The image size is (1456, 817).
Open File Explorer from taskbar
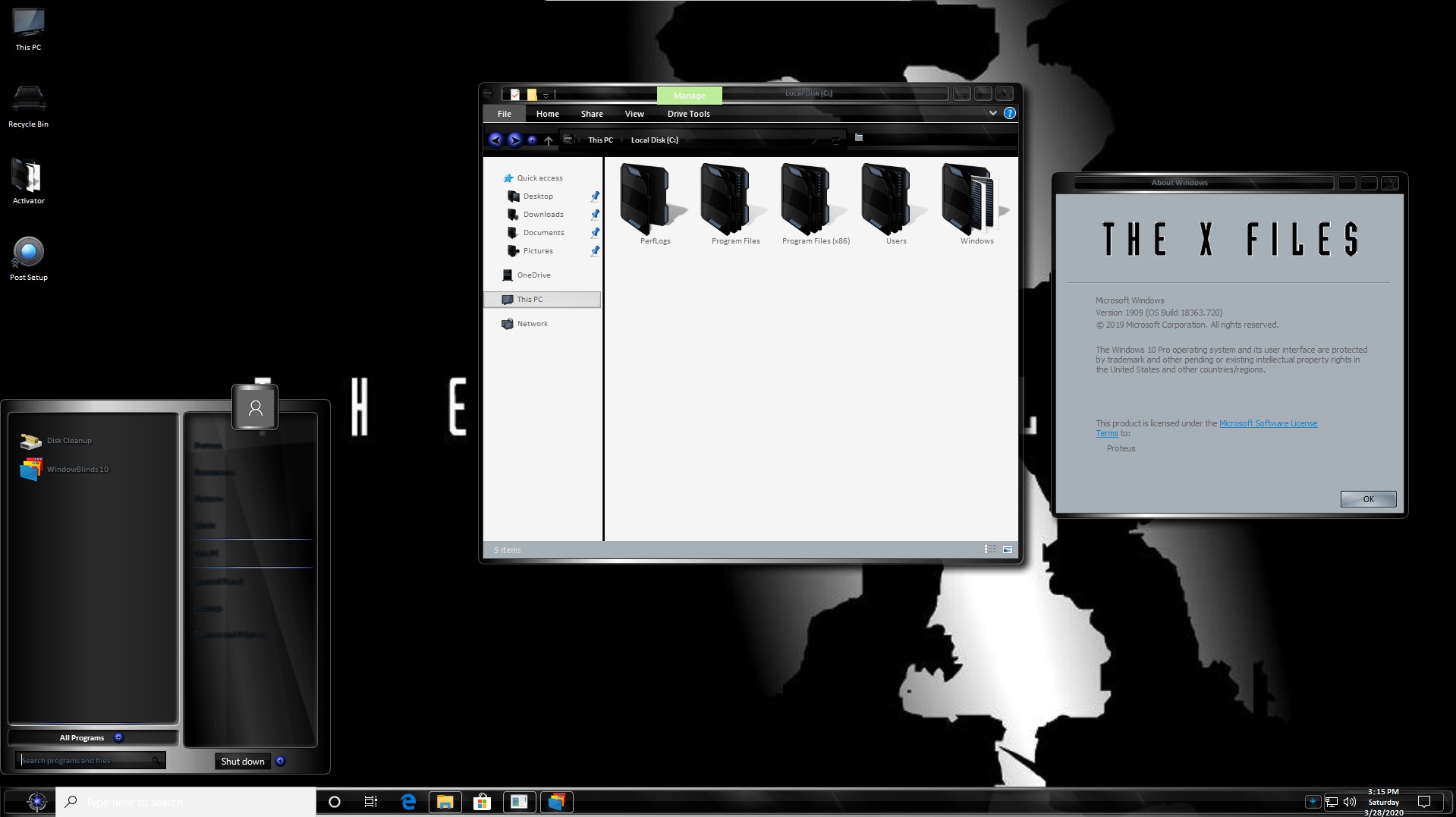[445, 802]
